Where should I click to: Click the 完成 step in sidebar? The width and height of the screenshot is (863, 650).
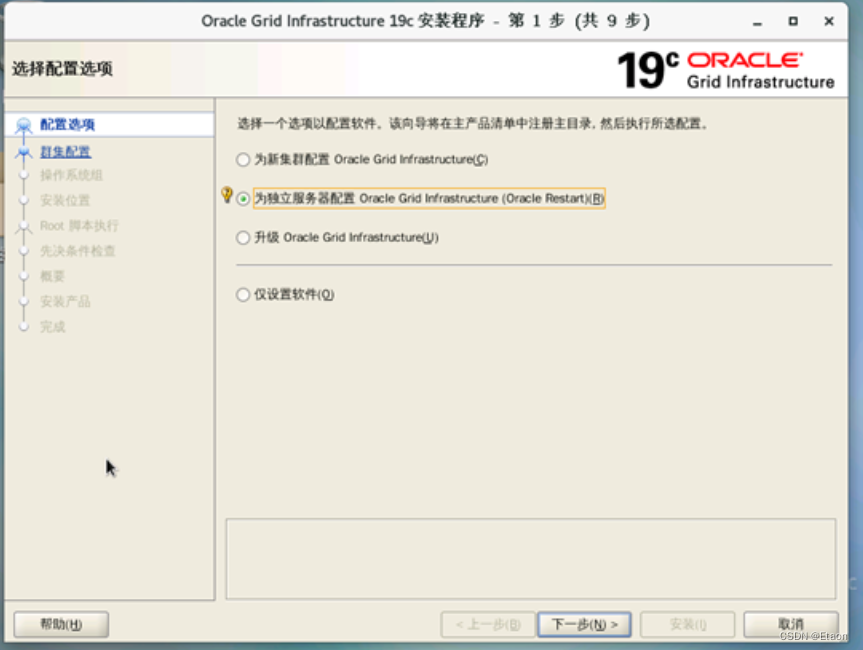(52, 327)
